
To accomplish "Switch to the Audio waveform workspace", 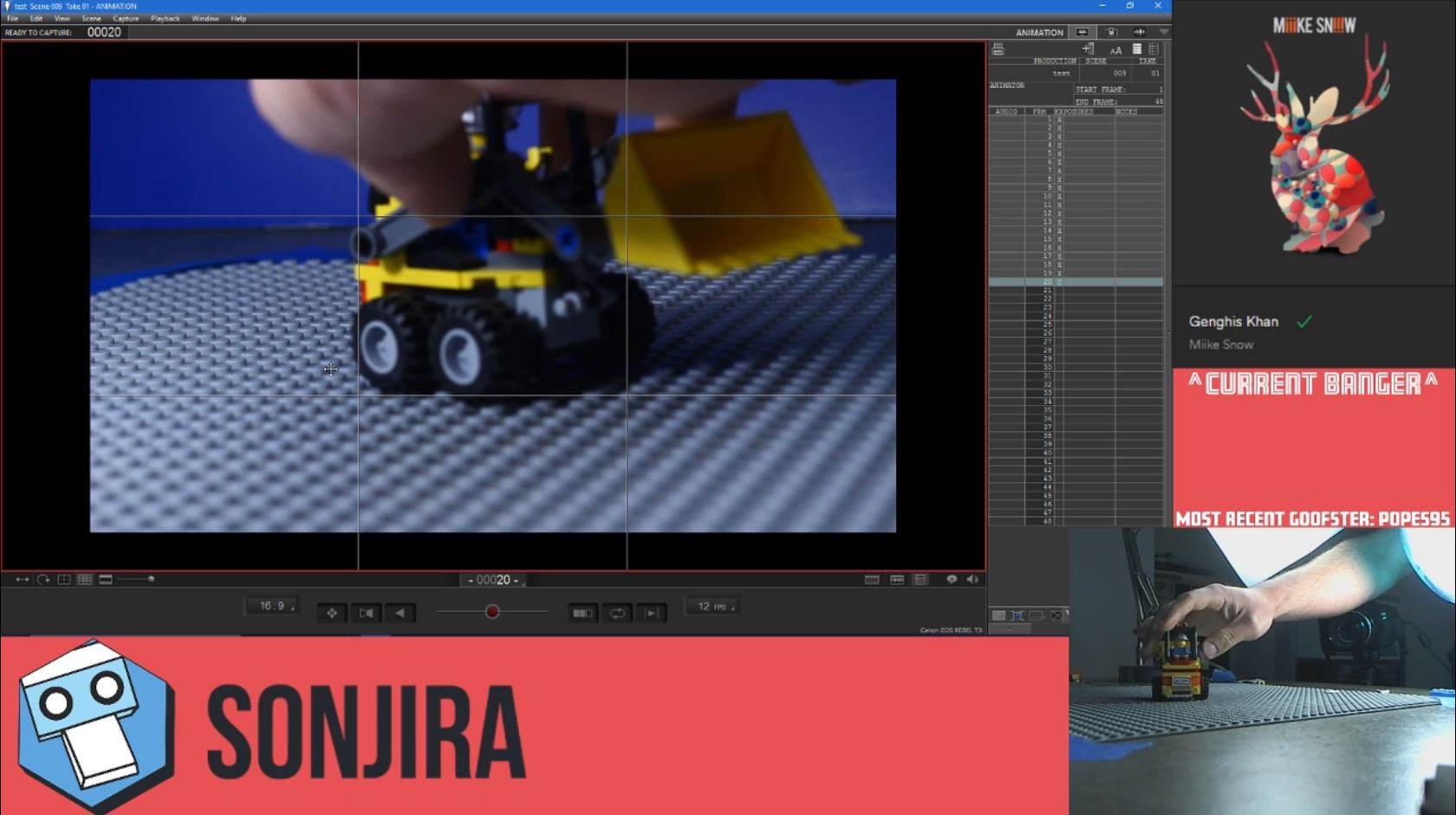I will click(1140, 32).
